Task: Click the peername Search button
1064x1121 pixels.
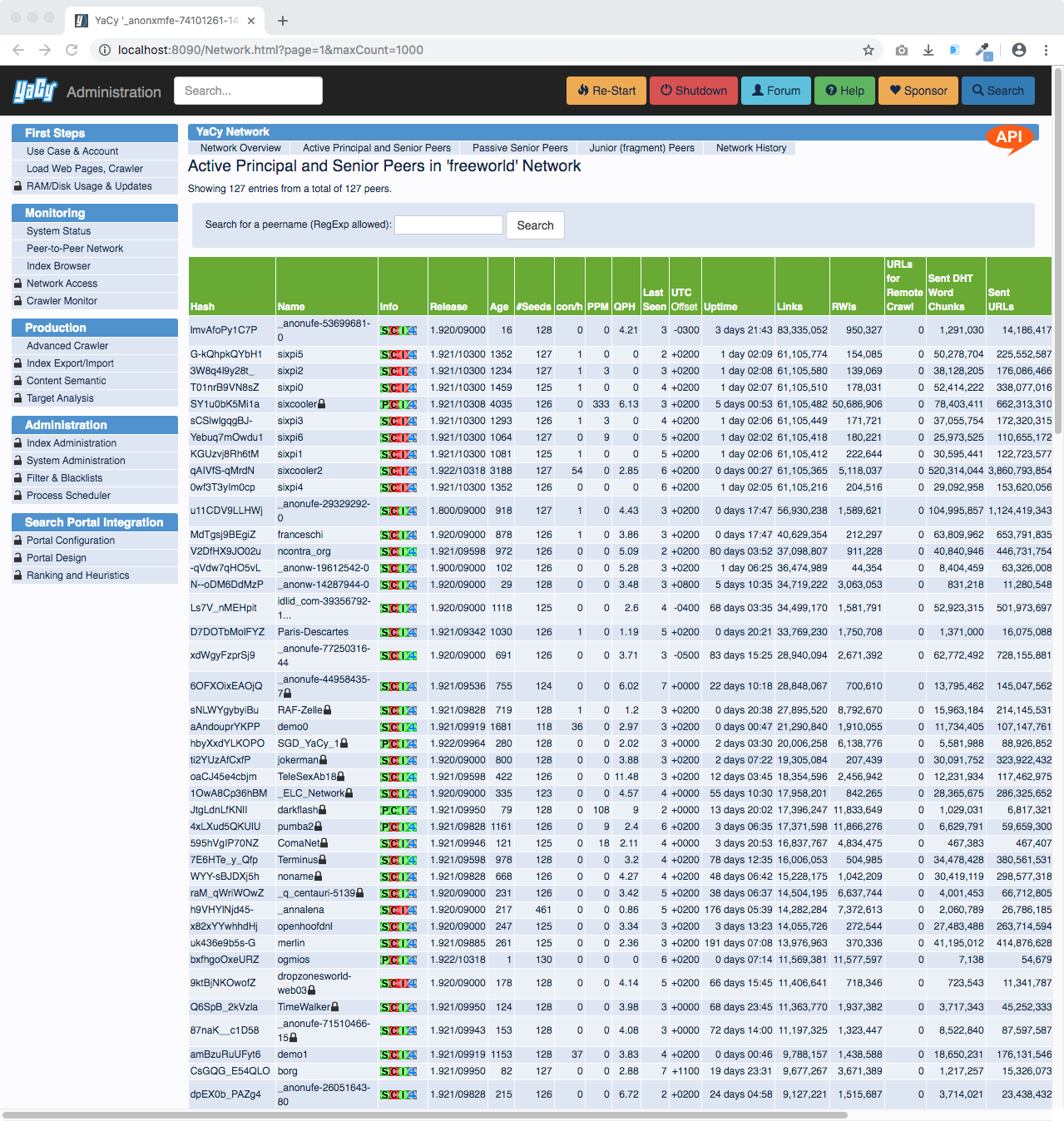Action: (535, 225)
